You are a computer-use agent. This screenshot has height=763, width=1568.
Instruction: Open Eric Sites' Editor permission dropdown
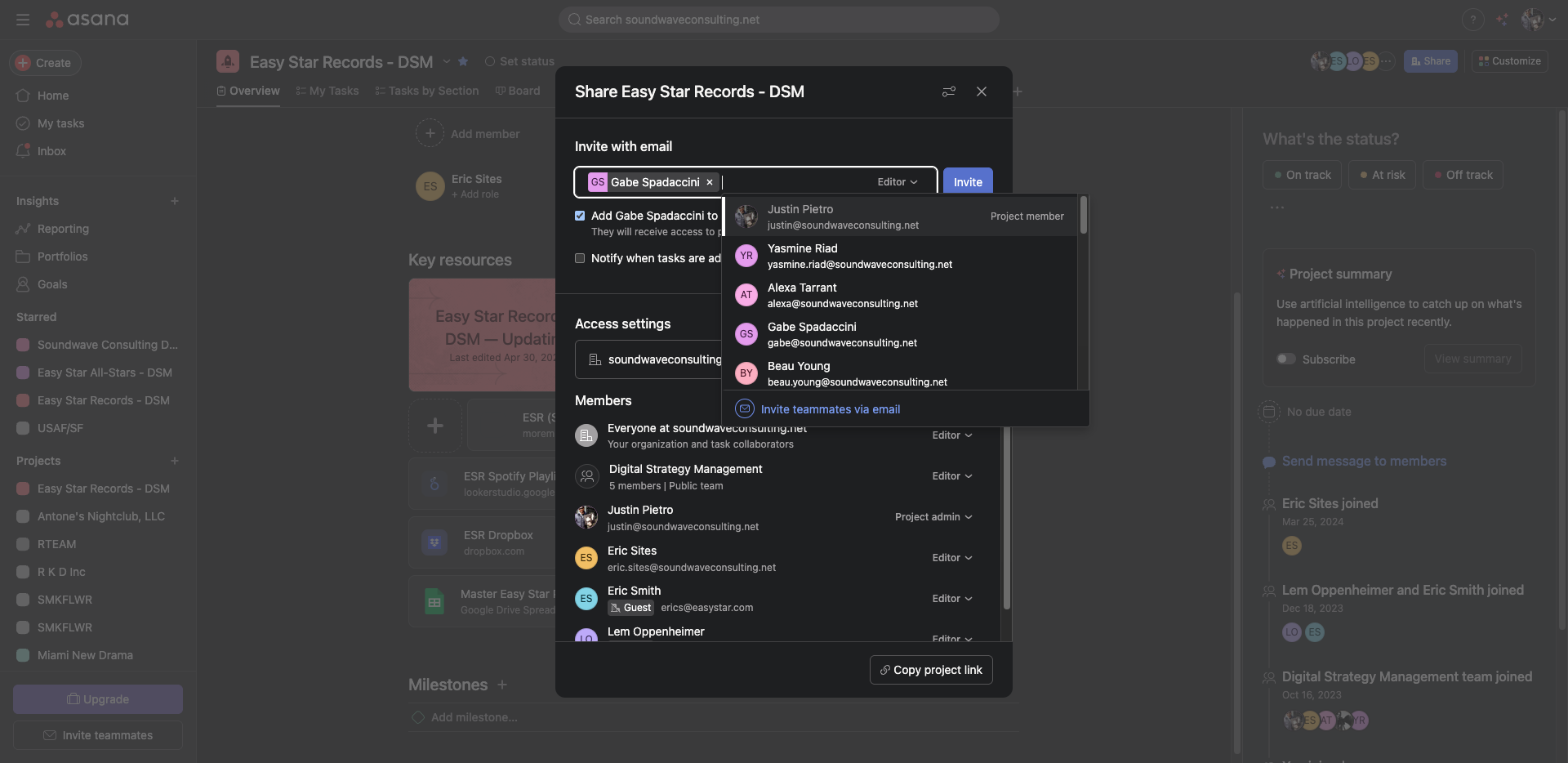(951, 558)
